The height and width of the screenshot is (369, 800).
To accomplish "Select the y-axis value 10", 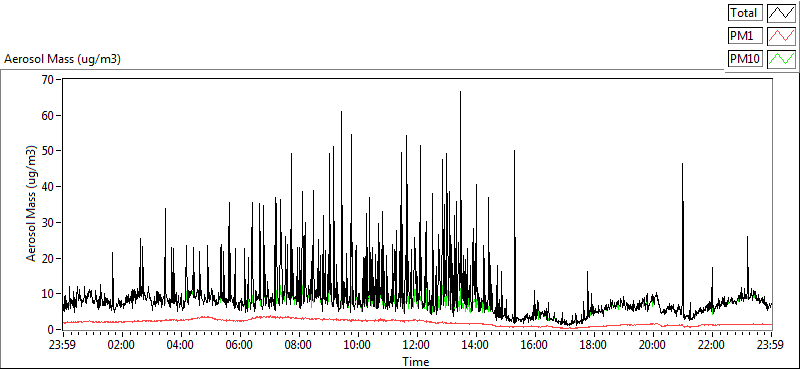I will click(48, 294).
